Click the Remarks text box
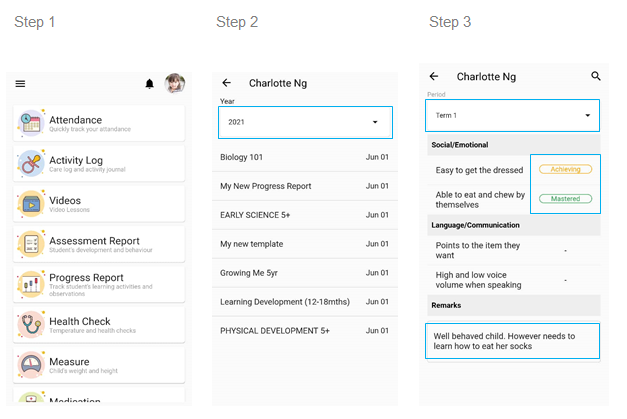The width and height of the screenshot is (627, 419). click(512, 342)
